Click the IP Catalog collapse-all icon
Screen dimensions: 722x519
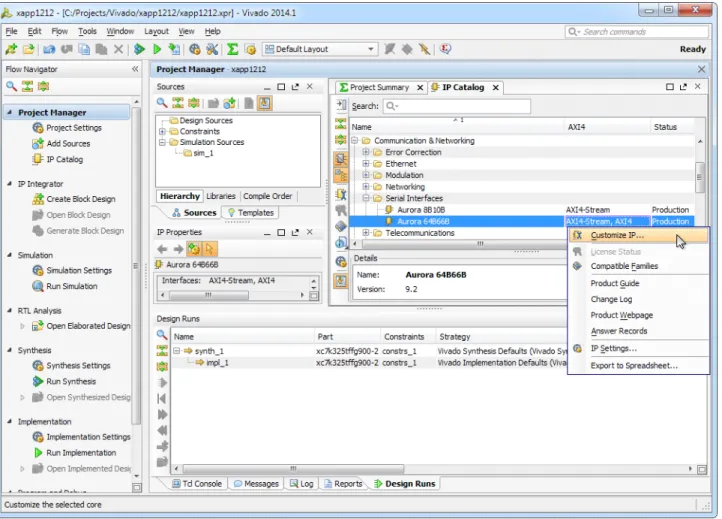click(341, 123)
